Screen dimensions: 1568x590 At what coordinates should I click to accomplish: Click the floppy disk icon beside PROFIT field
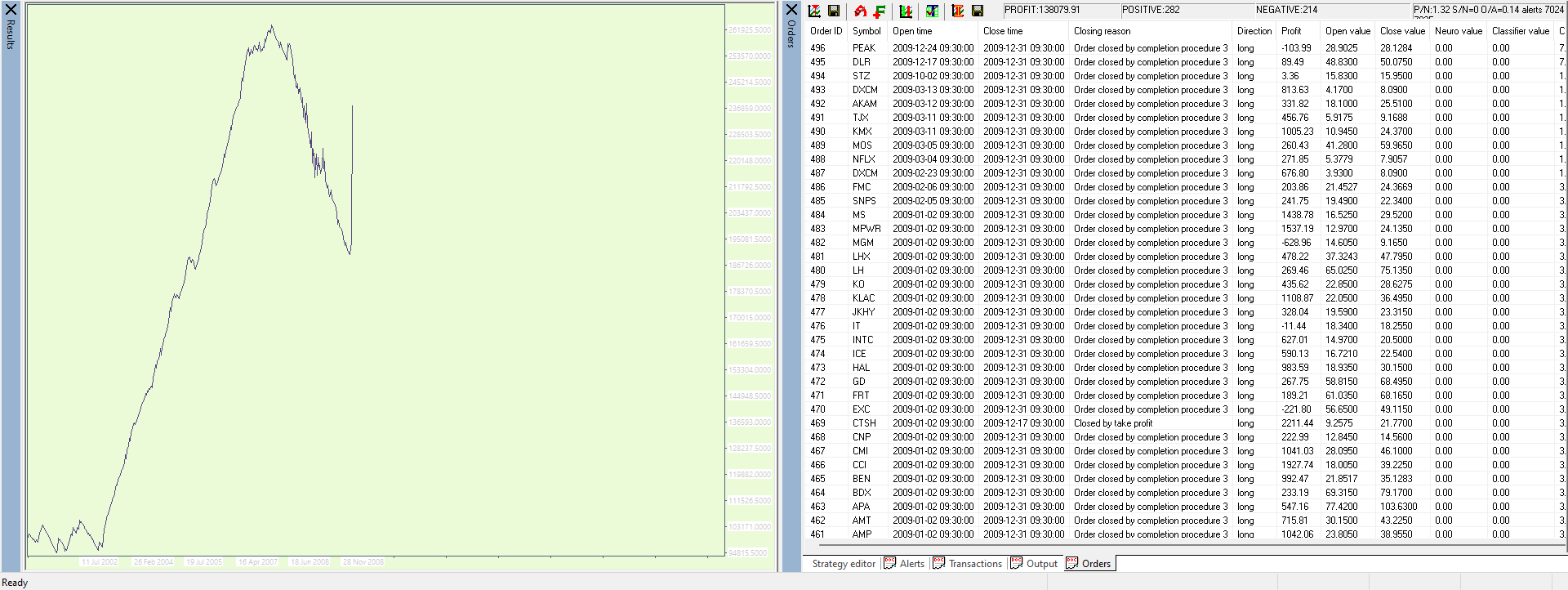(x=978, y=11)
